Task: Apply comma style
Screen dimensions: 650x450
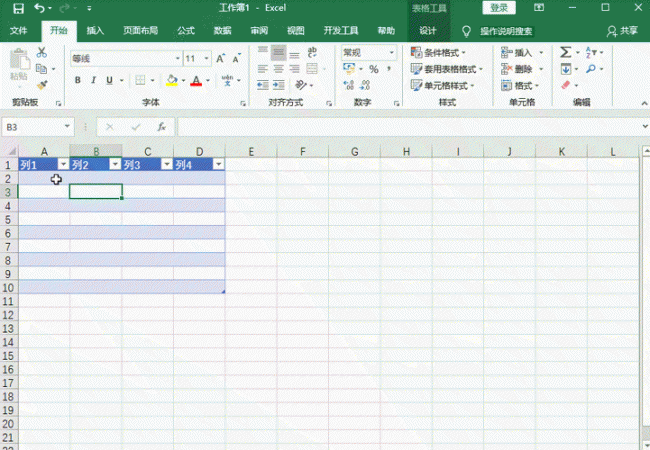Action: click(389, 68)
